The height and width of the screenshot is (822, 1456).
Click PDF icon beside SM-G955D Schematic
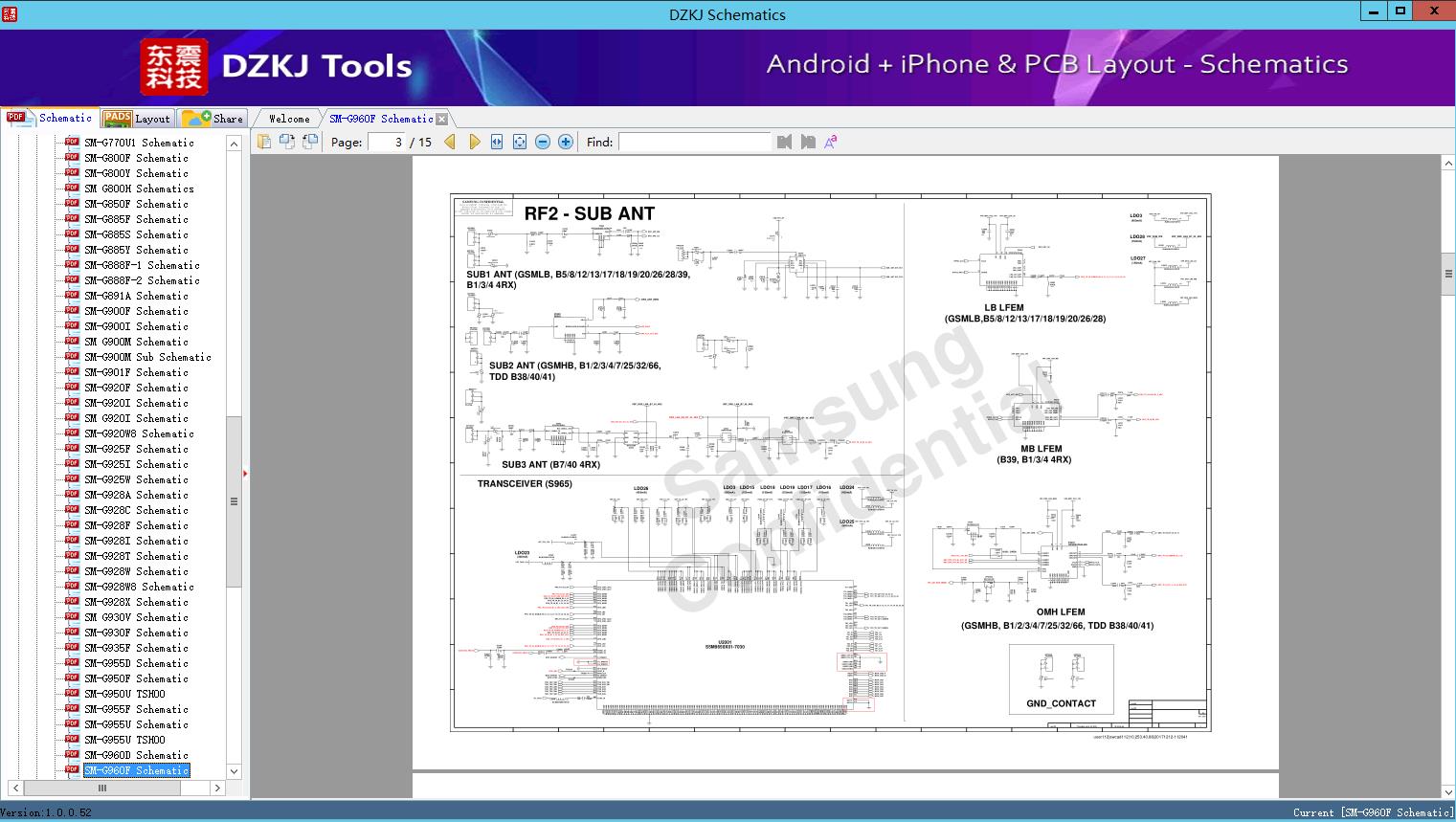(x=72, y=662)
